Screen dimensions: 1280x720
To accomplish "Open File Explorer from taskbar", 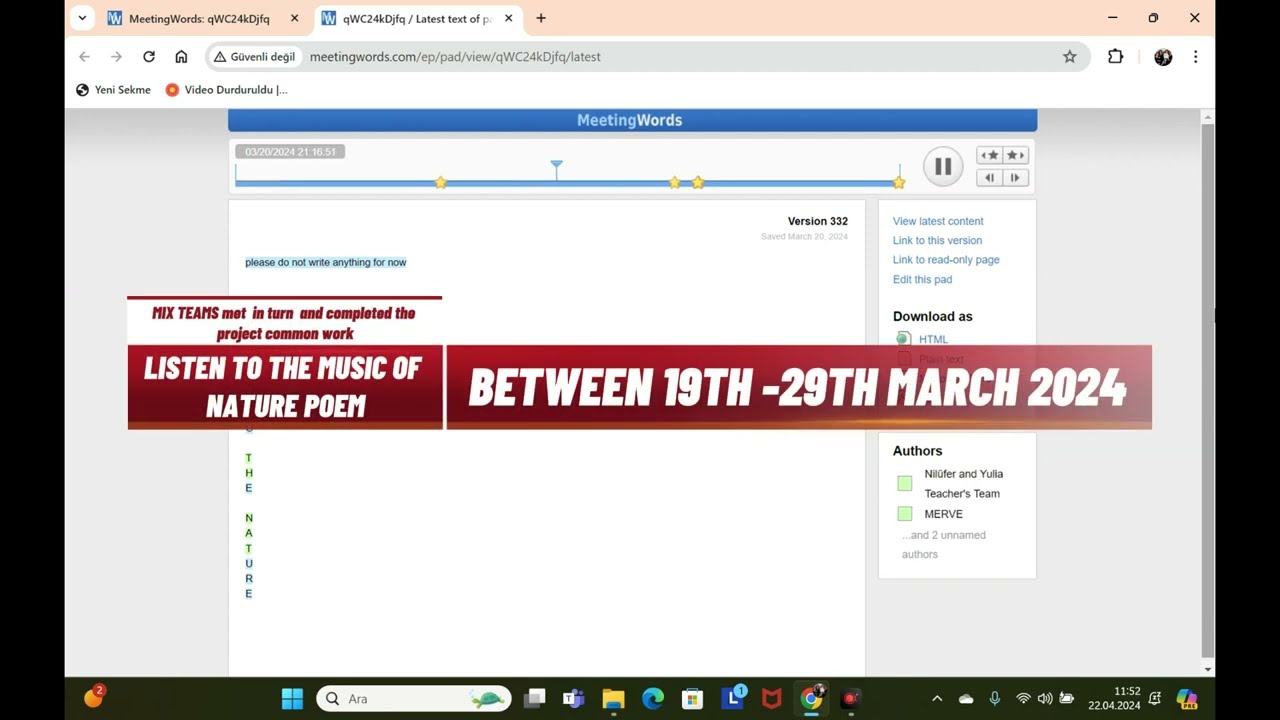I will pos(613,699).
